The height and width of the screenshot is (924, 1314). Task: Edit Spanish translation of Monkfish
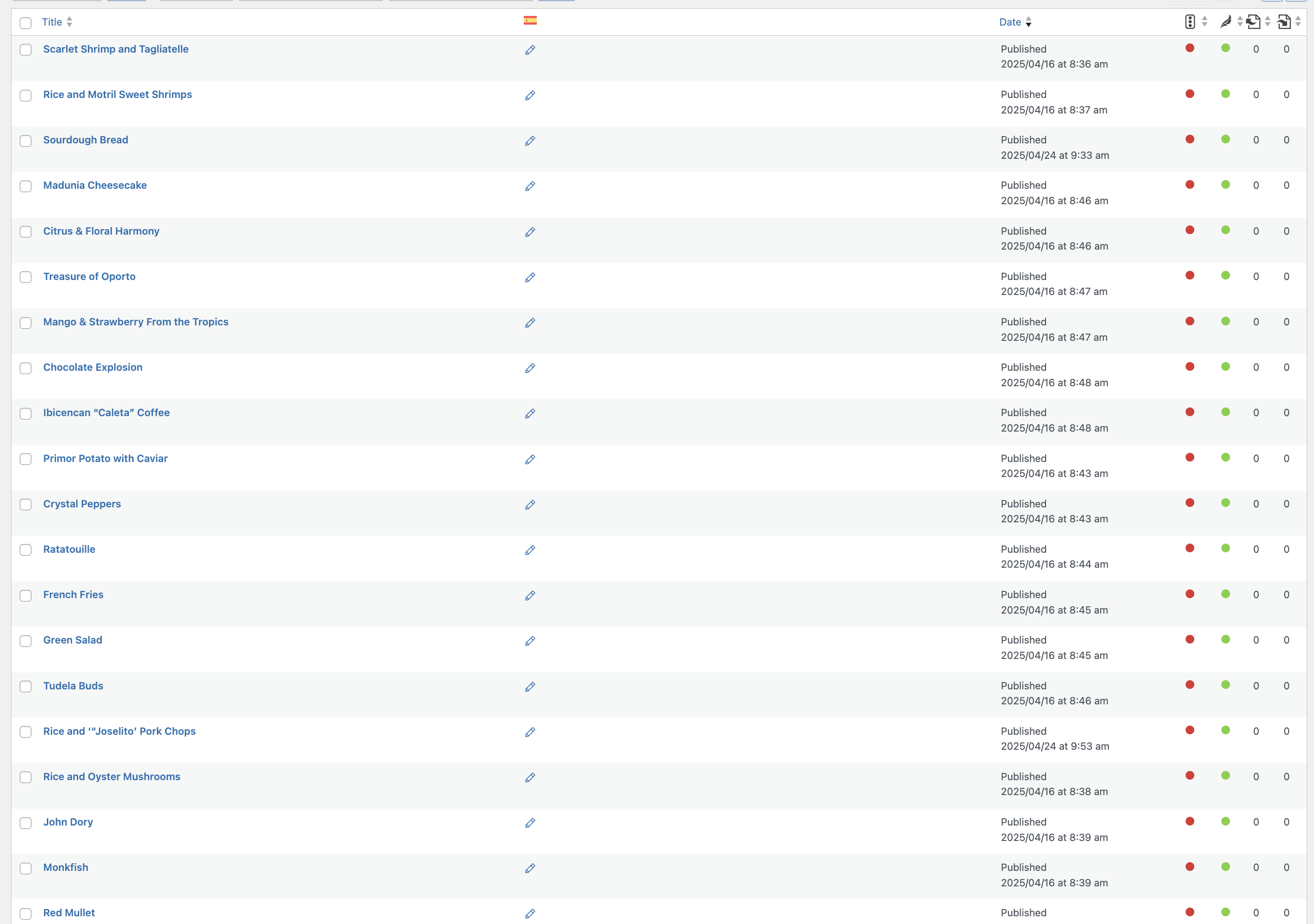click(530, 868)
